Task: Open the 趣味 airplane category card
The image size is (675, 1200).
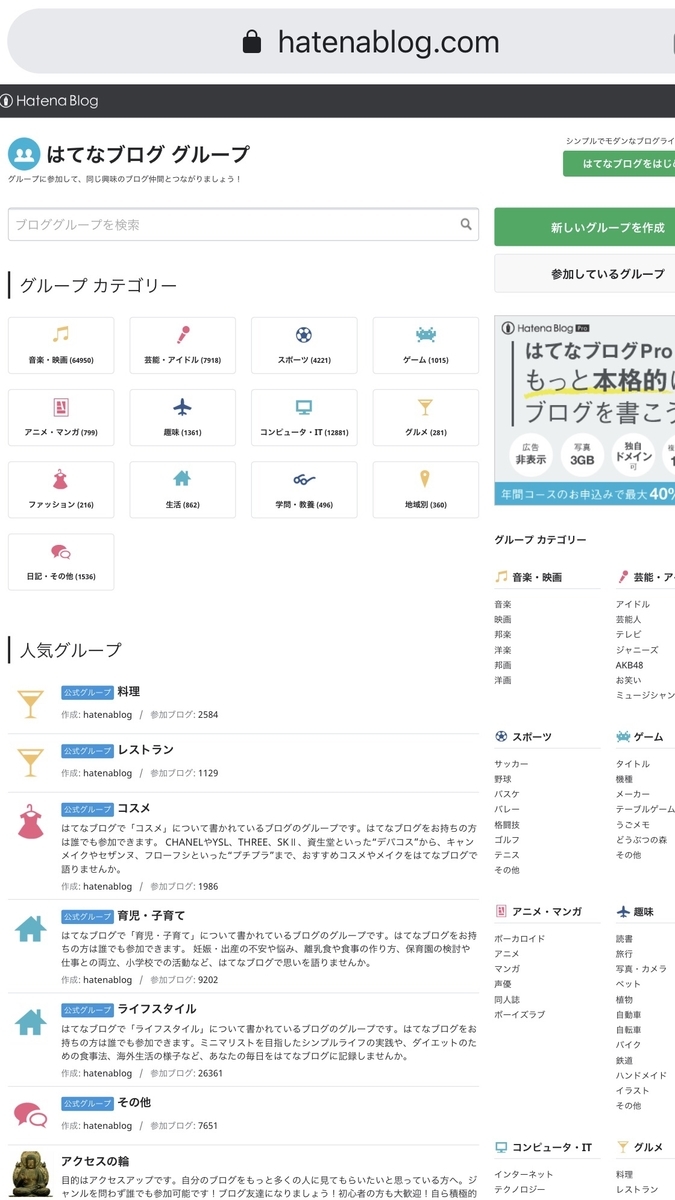Action: [x=183, y=418]
